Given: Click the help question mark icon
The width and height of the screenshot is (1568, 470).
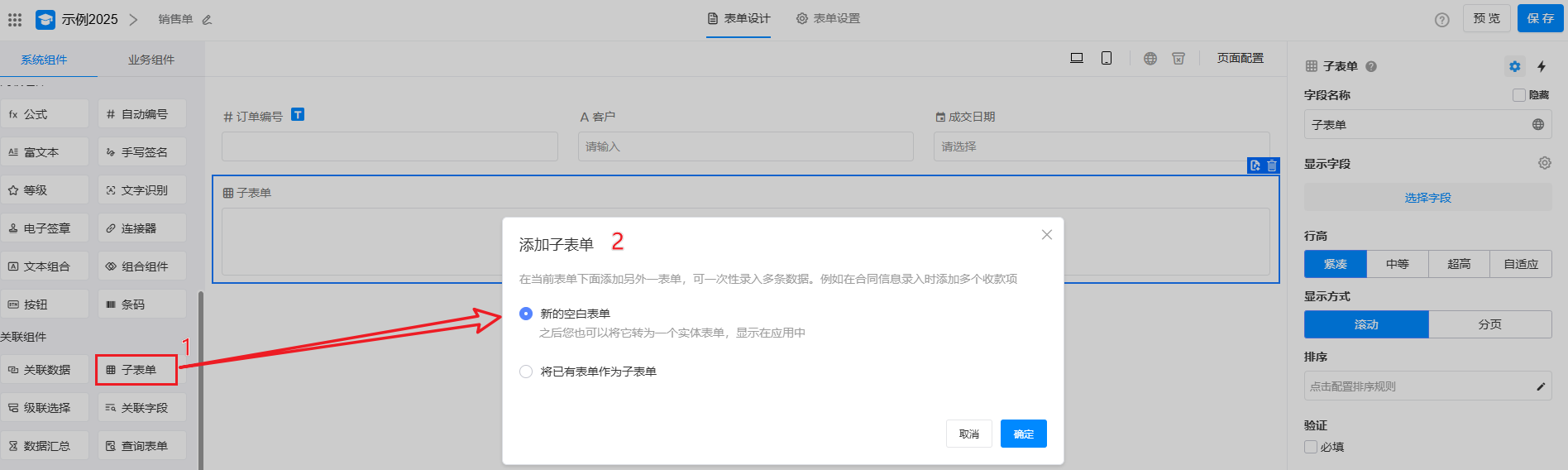Looking at the screenshot, I should [x=1441, y=20].
